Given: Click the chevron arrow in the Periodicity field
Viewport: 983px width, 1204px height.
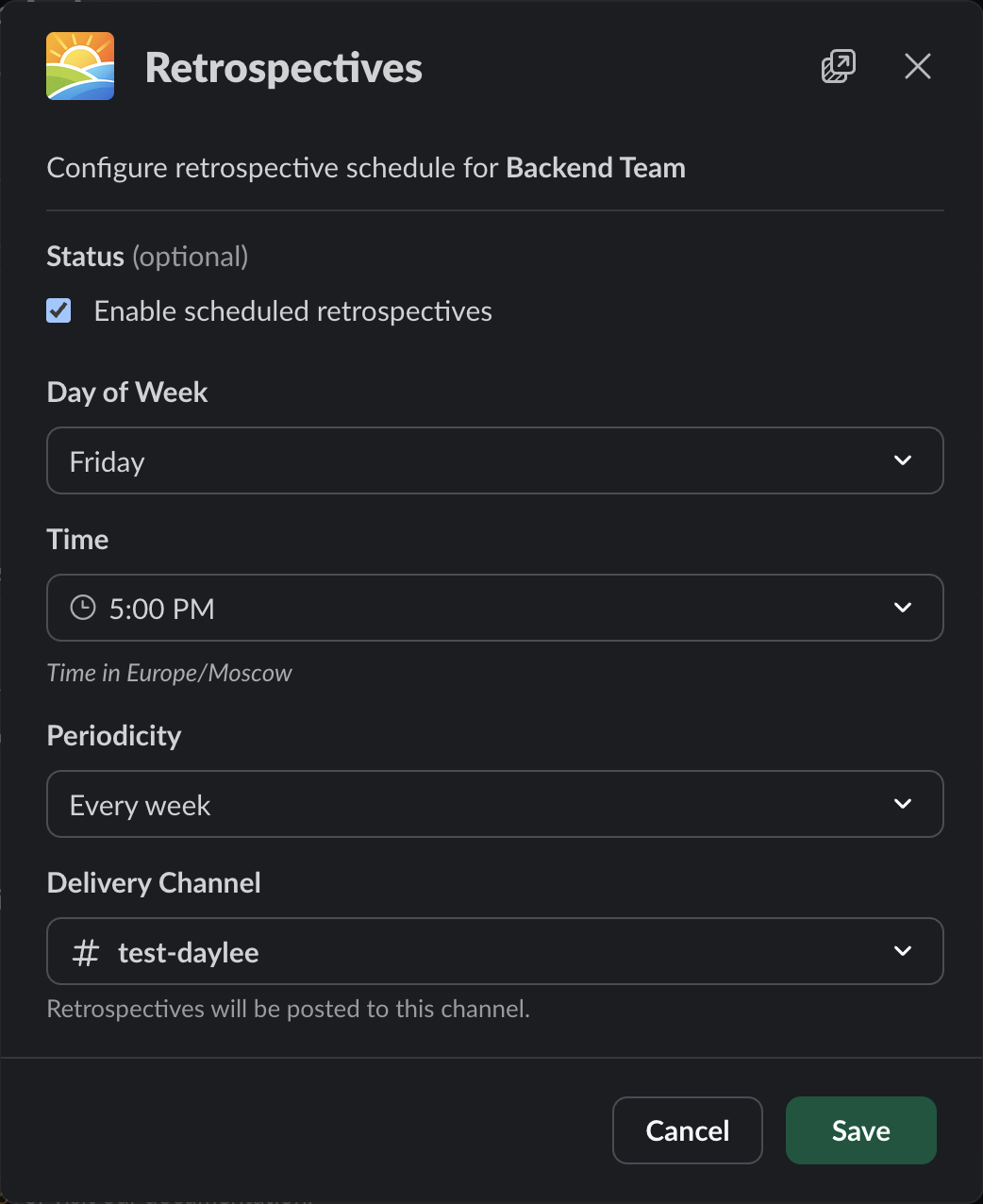Looking at the screenshot, I should (903, 804).
